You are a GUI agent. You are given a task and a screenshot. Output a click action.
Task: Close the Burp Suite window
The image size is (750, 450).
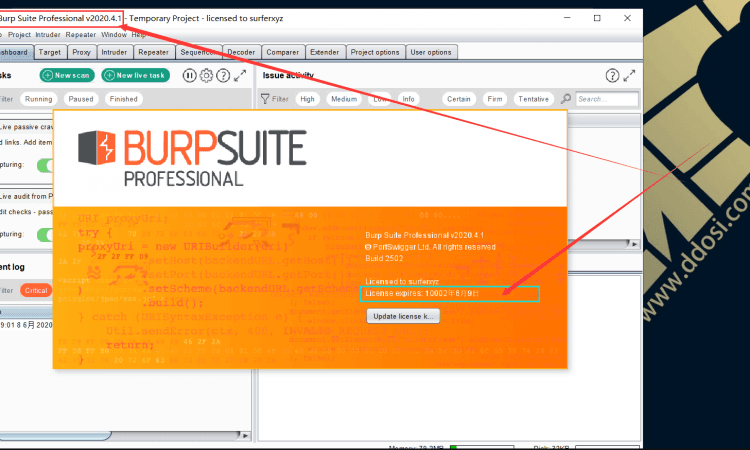click(x=628, y=18)
